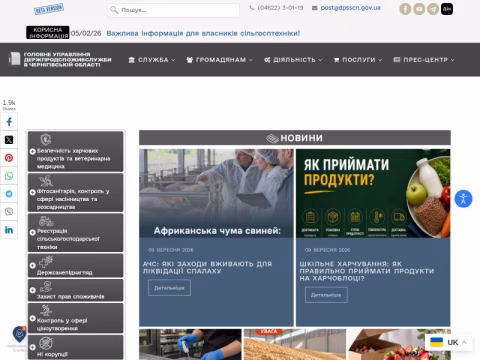Open the news about сільгосптехніки owners
This screenshot has width=480, height=360.
click(x=203, y=33)
